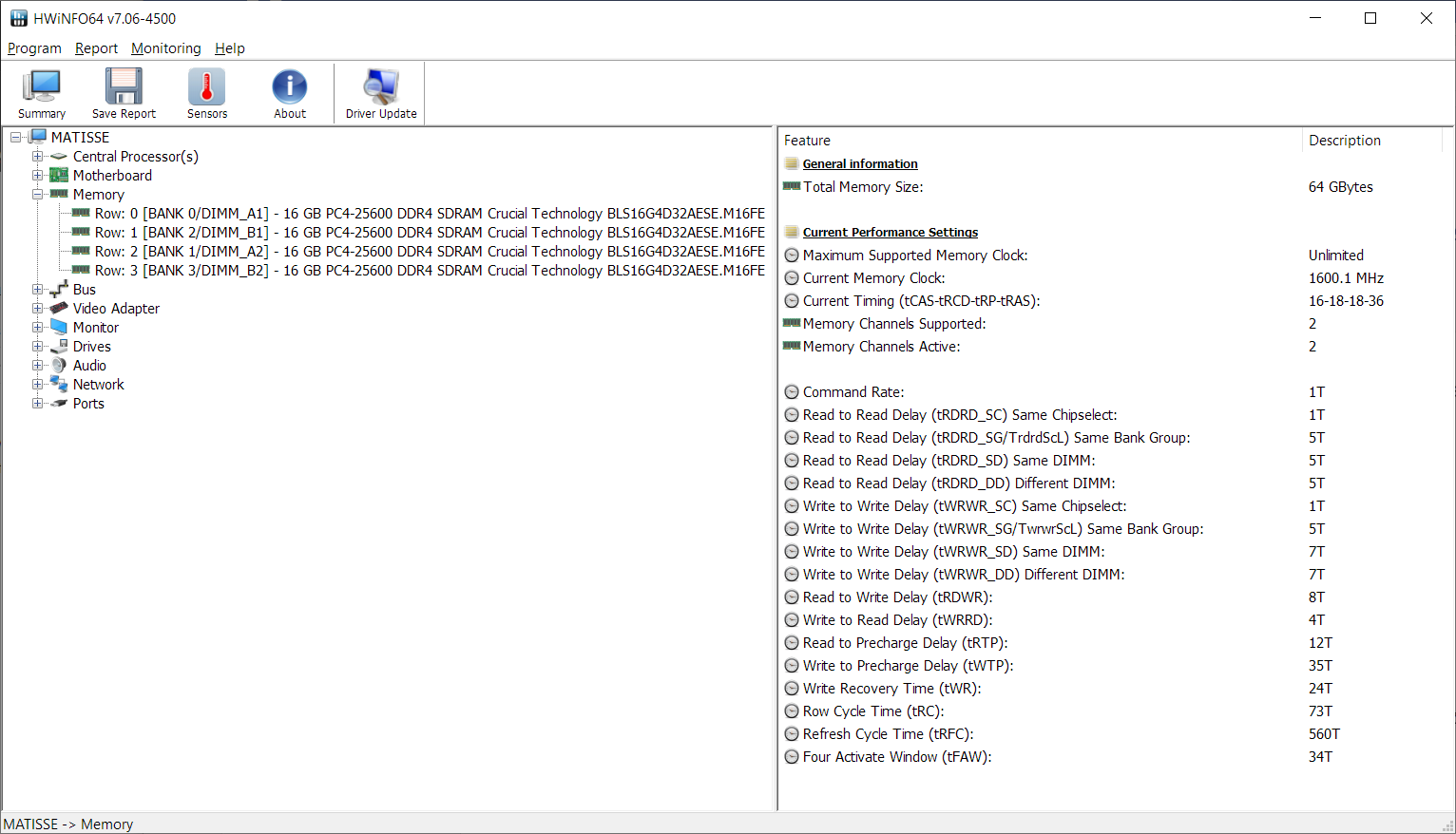Screen dimensions: 1456x834
Task: Click the Video Adapter card icon
Action: pyautogui.click(x=59, y=308)
